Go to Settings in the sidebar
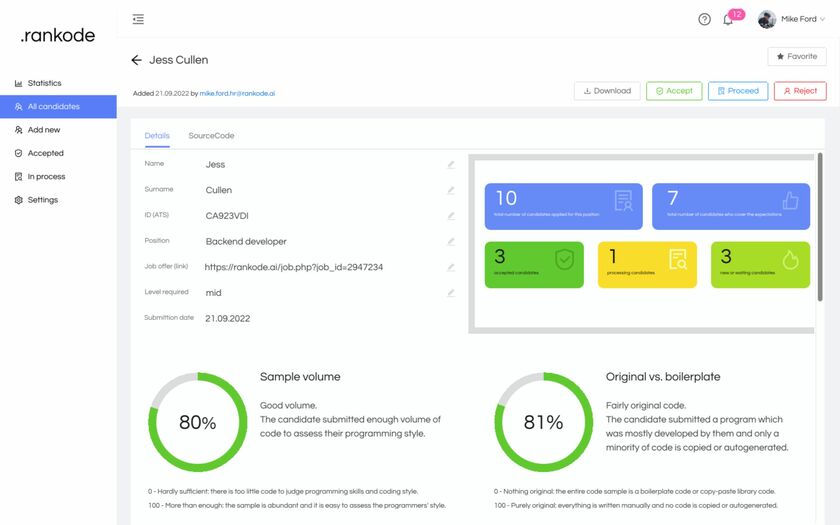840x525 pixels. coord(42,200)
